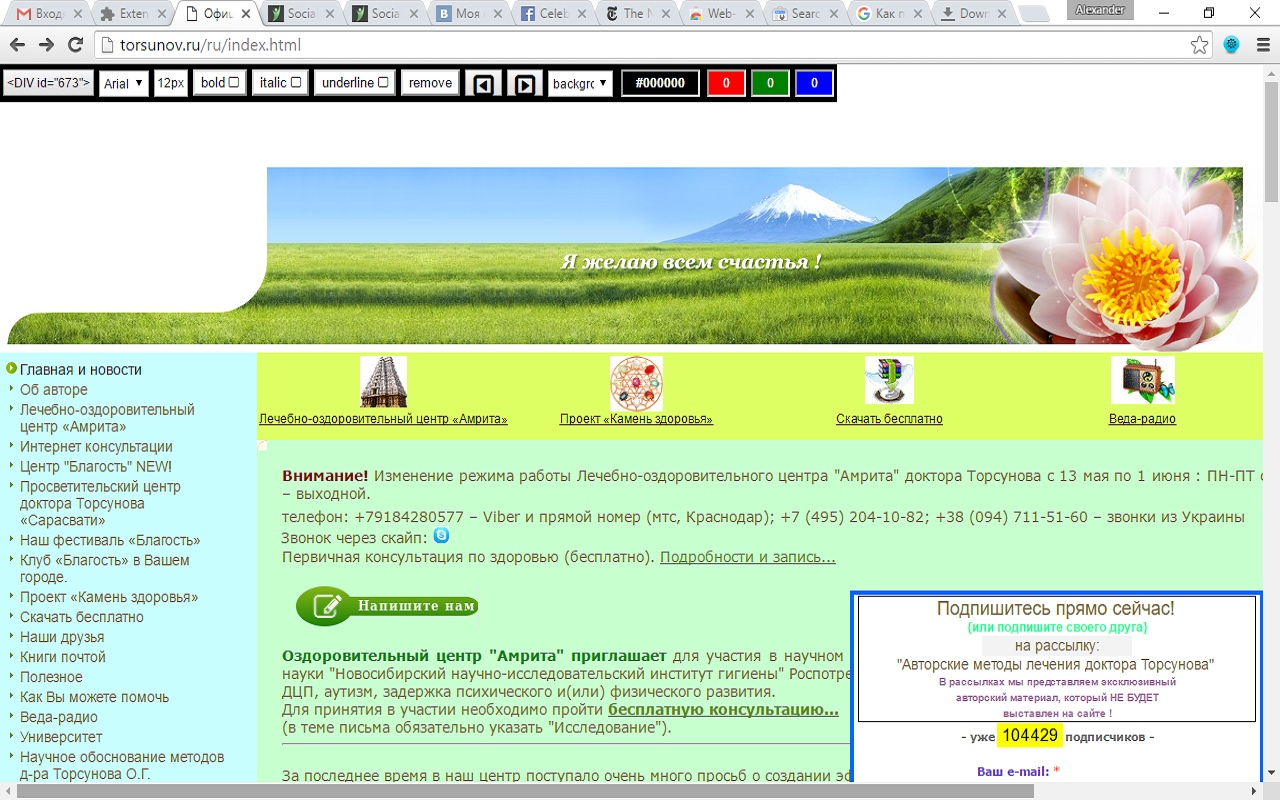The height and width of the screenshot is (800, 1280).
Task: Reload the page with refresh icon
Action: 75,45
